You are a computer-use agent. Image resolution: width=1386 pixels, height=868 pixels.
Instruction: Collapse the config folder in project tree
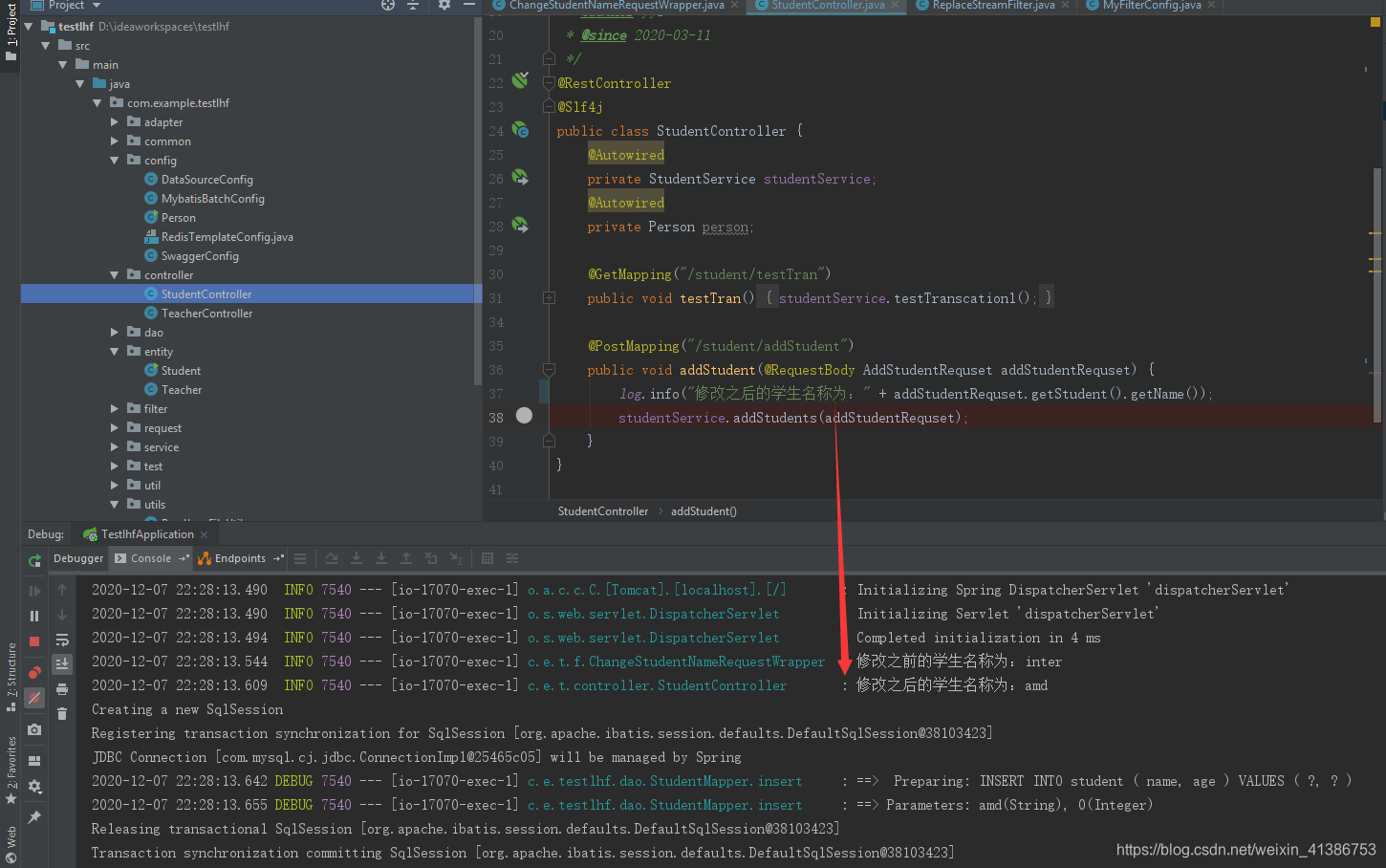click(113, 160)
